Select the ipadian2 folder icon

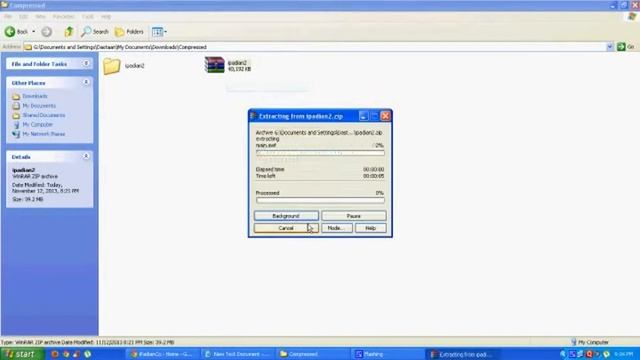coord(111,66)
